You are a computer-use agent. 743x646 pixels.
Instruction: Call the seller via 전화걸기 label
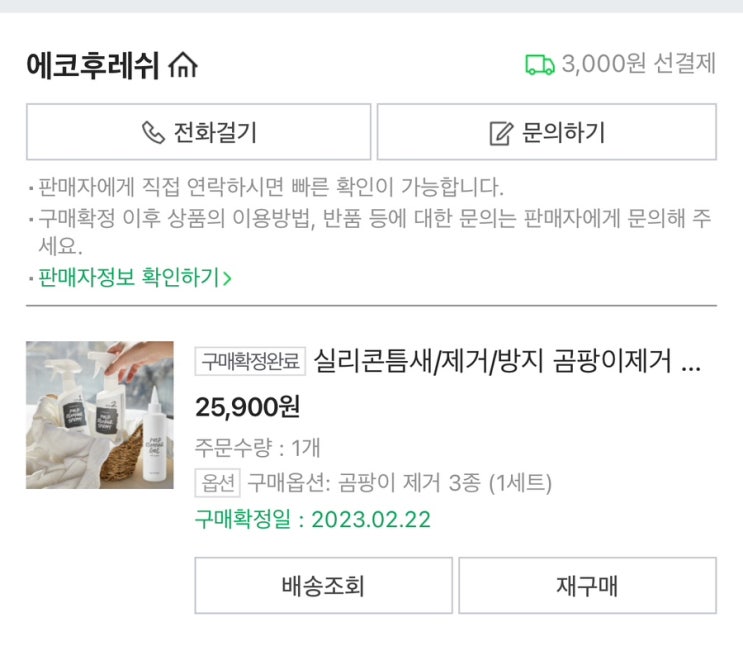(214, 132)
